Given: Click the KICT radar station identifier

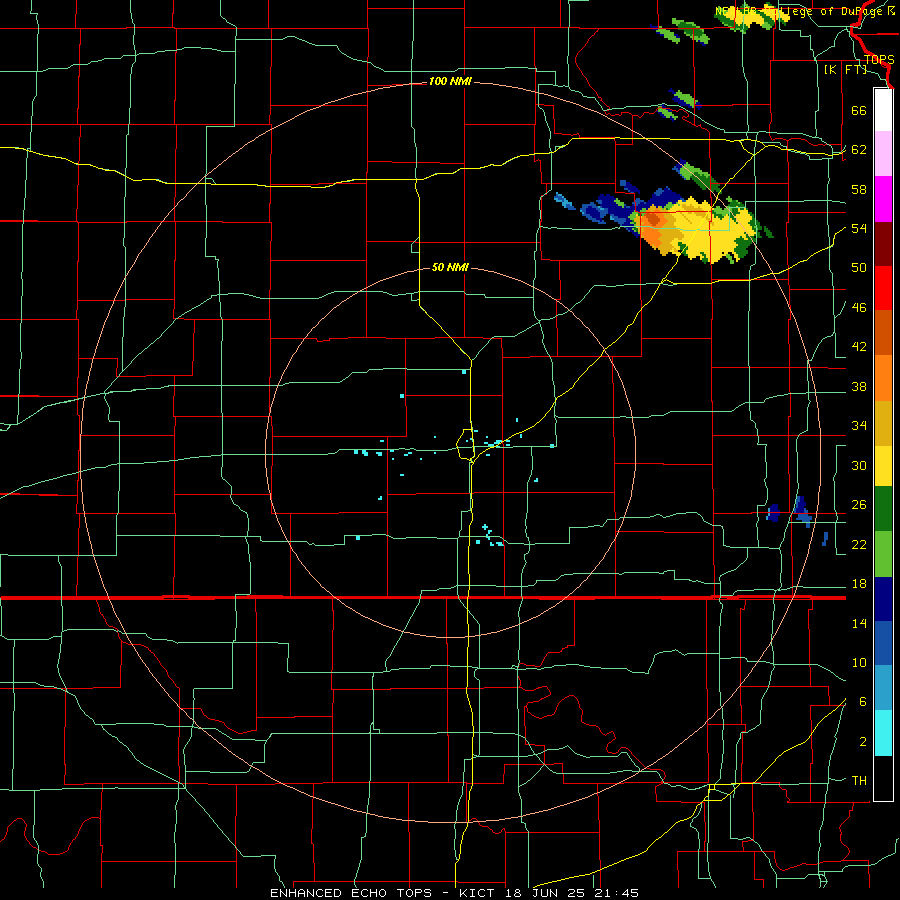Looking at the screenshot, I should click(479, 893).
